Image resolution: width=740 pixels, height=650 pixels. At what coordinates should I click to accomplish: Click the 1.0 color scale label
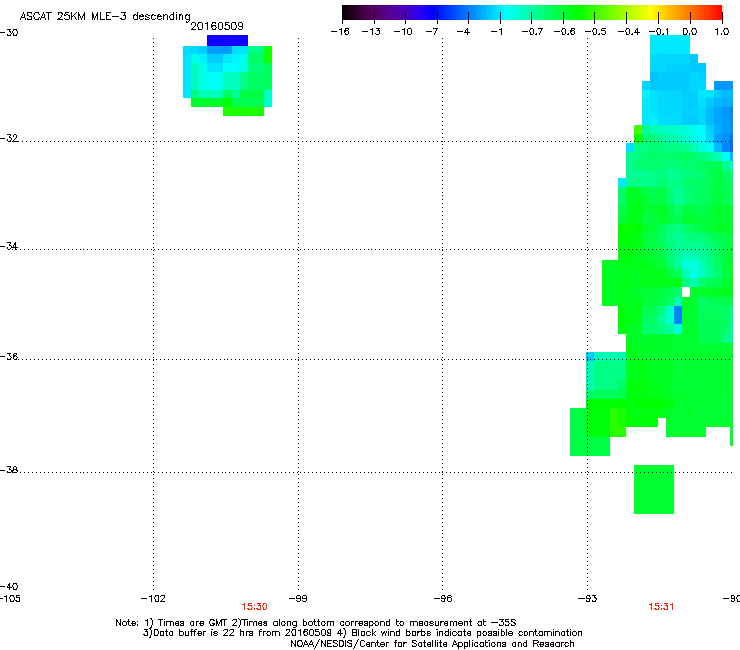[x=722, y=32]
